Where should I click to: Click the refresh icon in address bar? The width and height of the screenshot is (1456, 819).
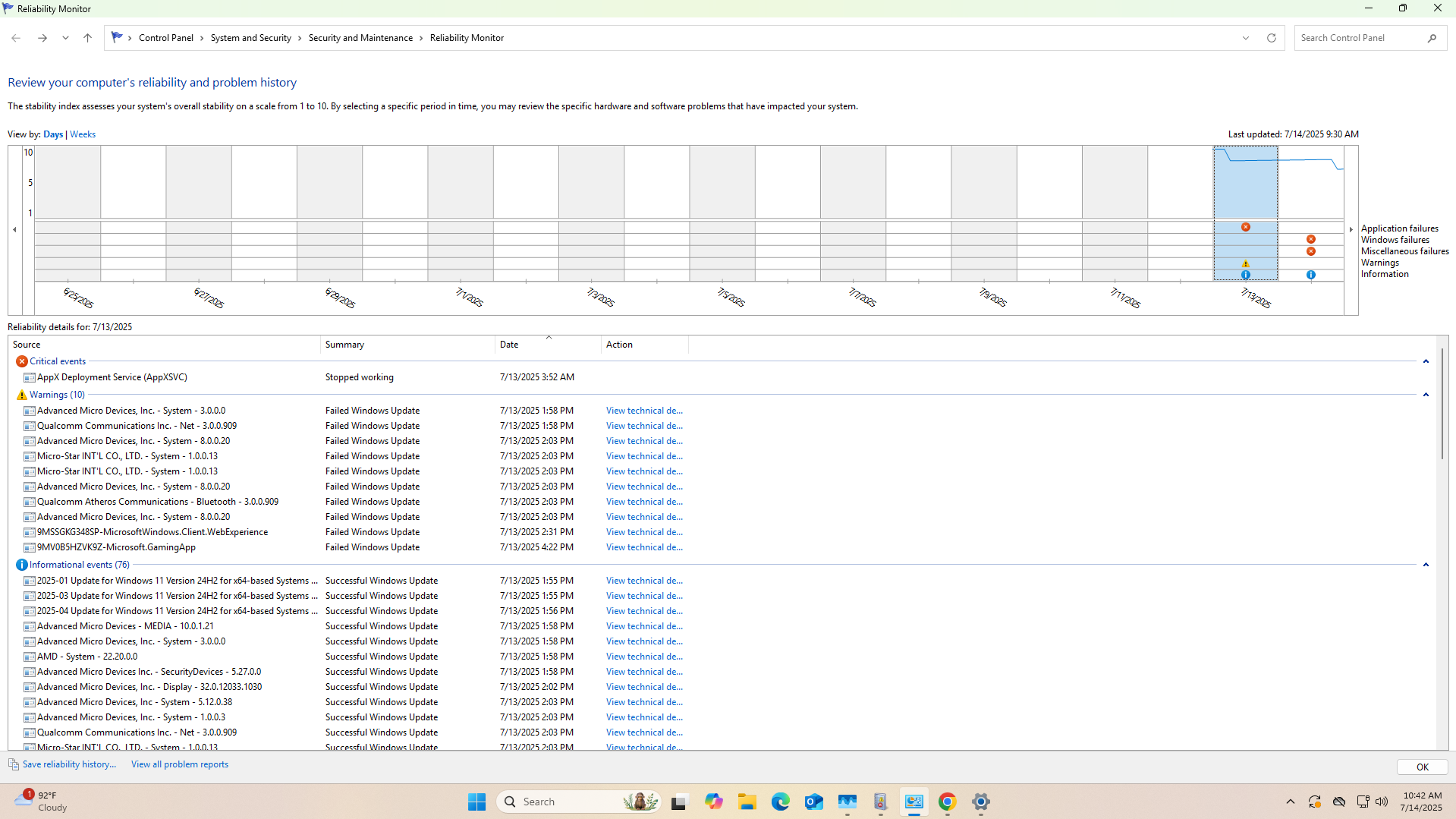pos(1271,38)
